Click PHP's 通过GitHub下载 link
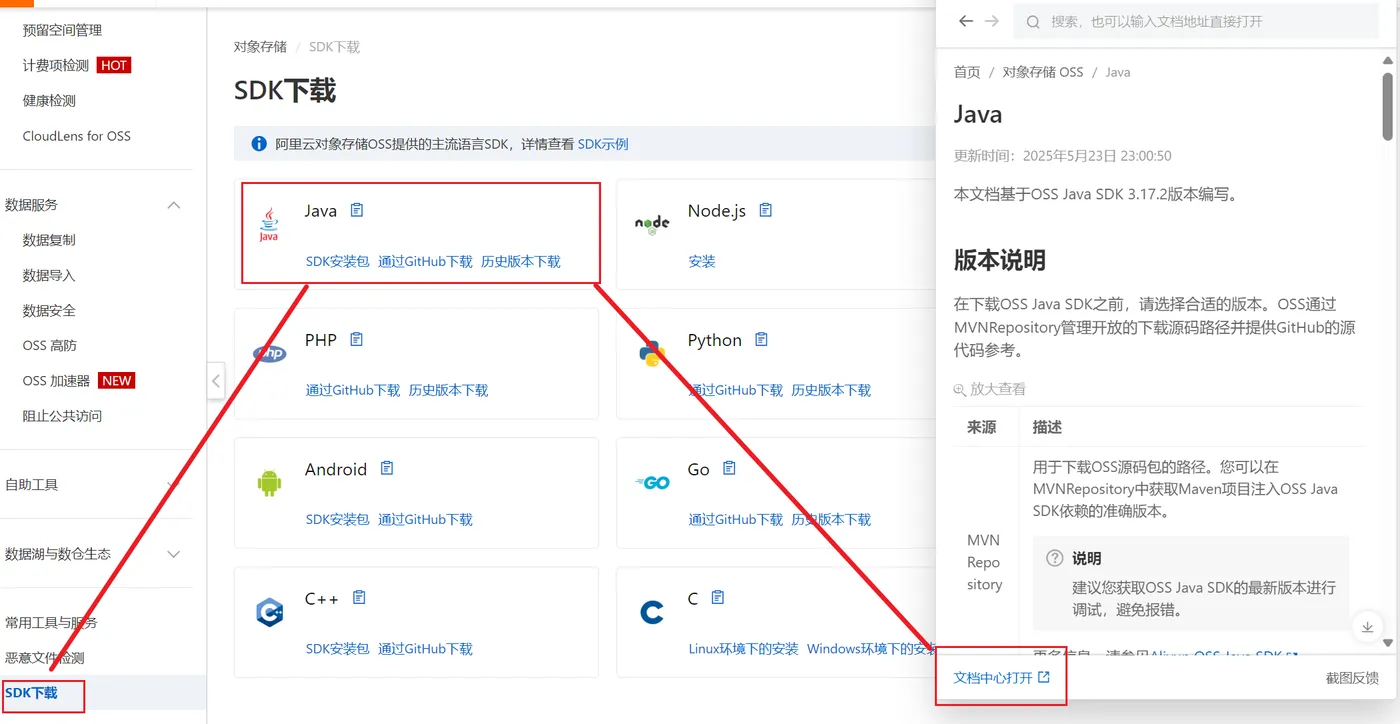This screenshot has width=1400, height=724. pos(352,390)
